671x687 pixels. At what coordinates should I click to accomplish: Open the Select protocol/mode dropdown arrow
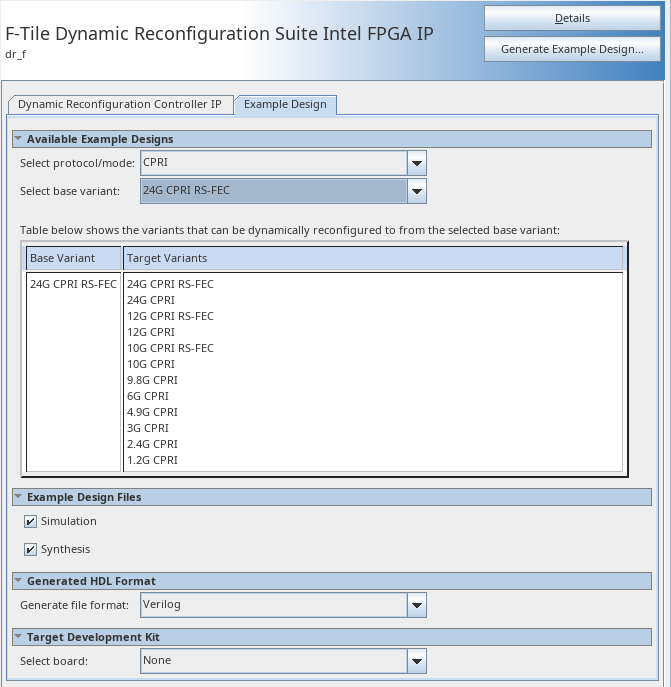tap(417, 163)
